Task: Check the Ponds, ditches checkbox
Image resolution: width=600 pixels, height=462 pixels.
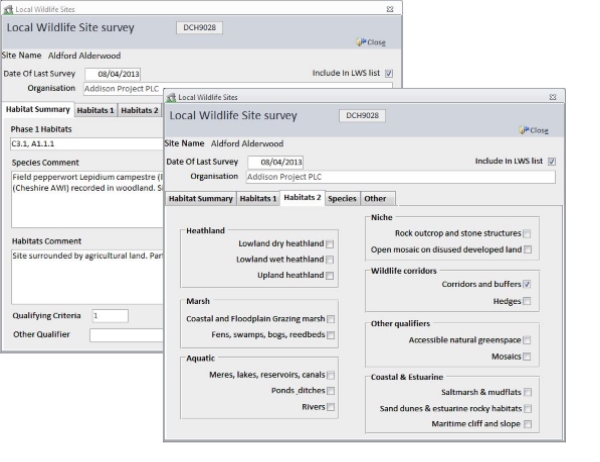Action: pos(331,391)
